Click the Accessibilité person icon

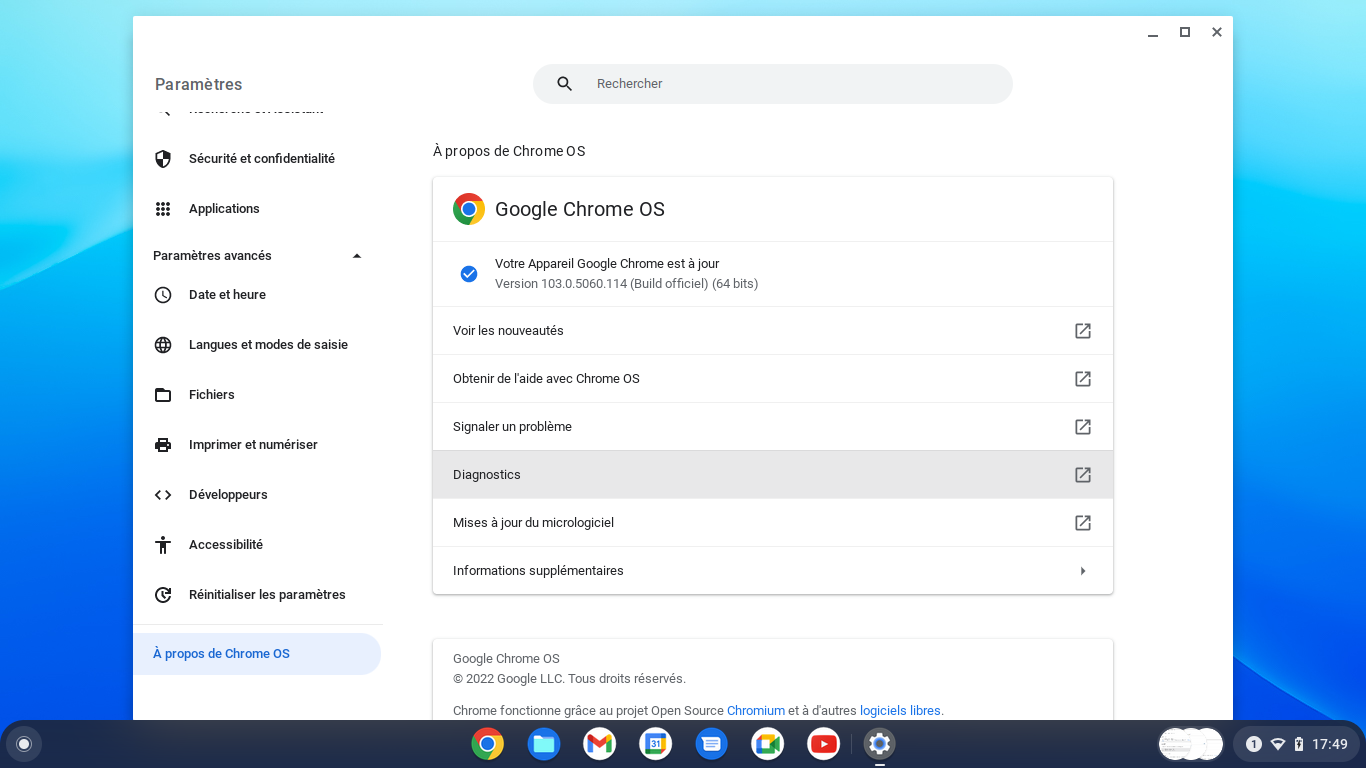coord(163,545)
